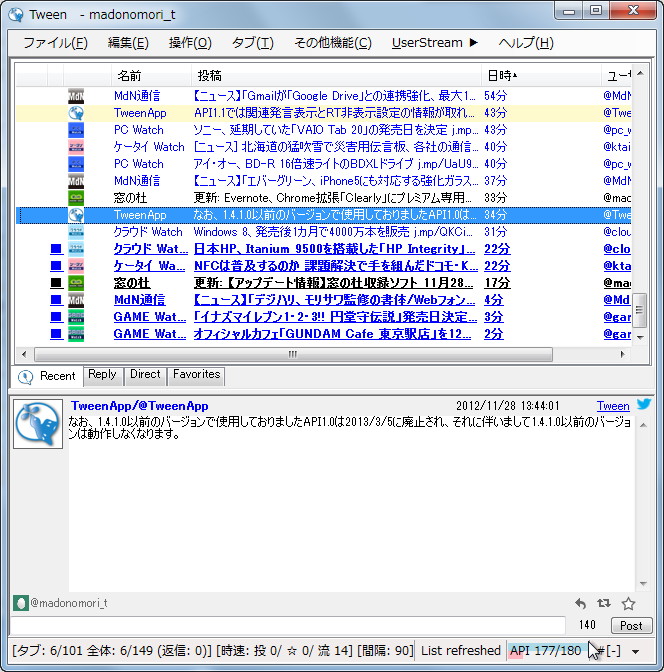
Task: Click the horizontal scroll right arrow
Action: point(622,354)
